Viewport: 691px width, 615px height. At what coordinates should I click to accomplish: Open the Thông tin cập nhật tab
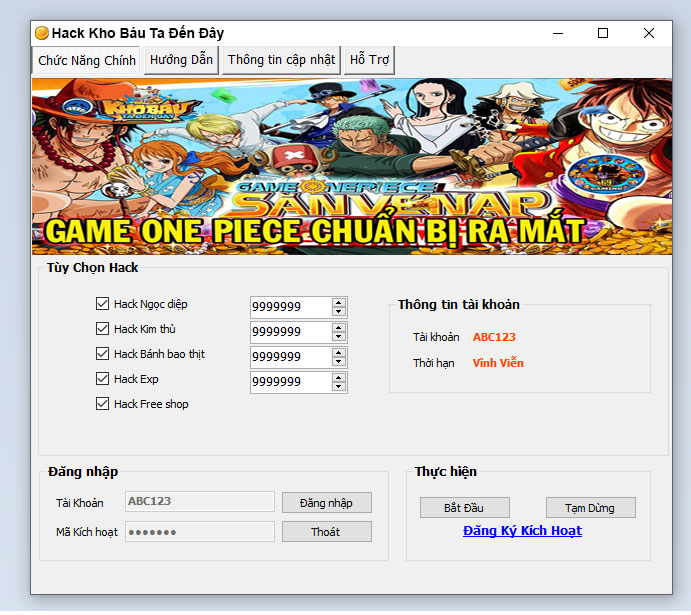pyautogui.click(x=281, y=60)
